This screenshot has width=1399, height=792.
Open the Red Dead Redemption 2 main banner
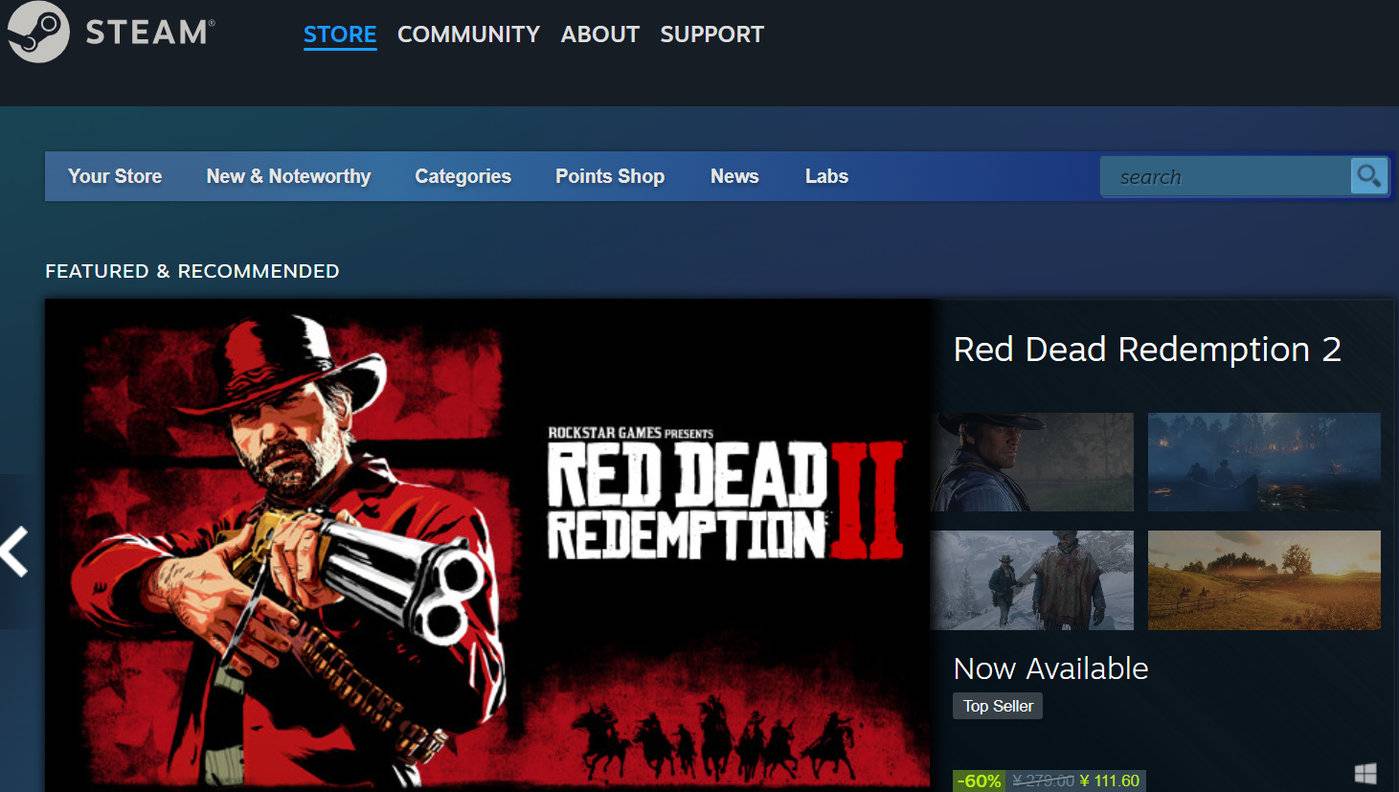pos(488,545)
